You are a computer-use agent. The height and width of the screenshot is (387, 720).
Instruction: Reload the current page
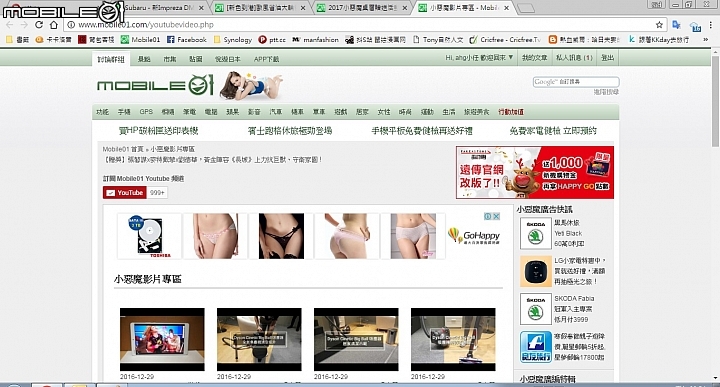39,25
